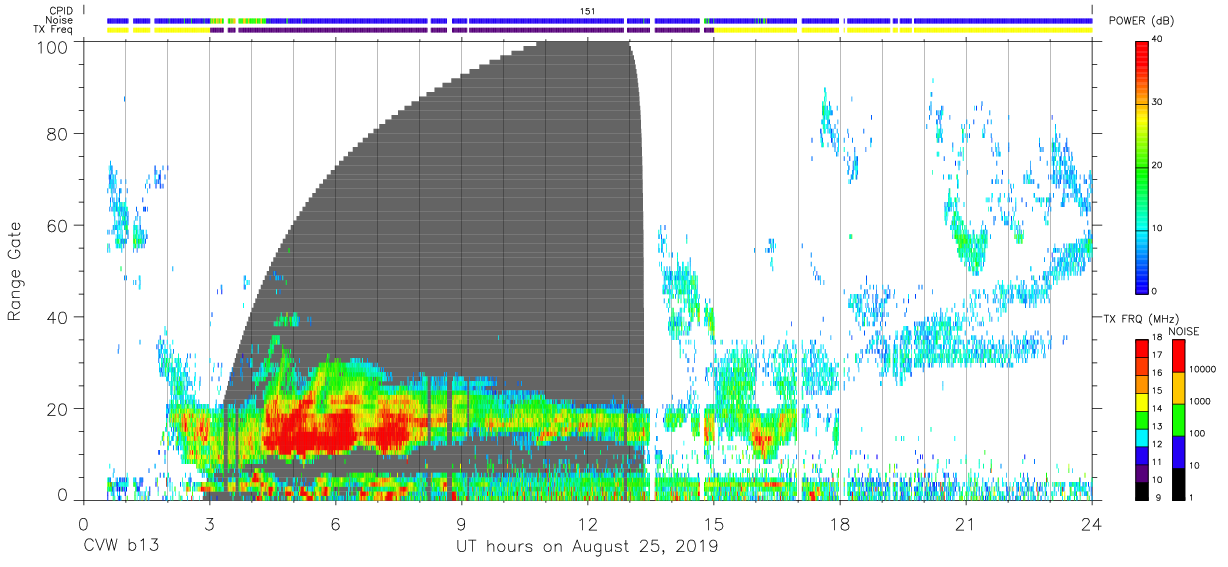The image size is (1228, 567).
Task: Click the "NOISE" legend title on the right
Action: [1183, 331]
